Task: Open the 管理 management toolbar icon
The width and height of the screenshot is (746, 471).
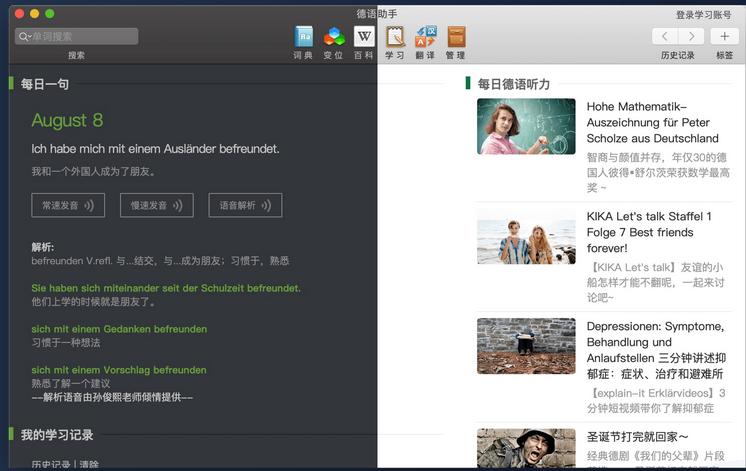Action: [x=456, y=37]
